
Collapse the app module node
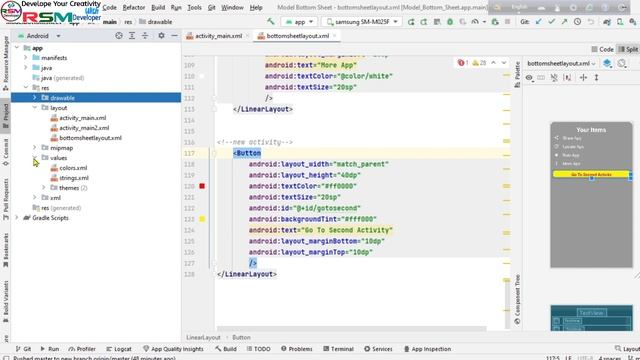click(17, 48)
